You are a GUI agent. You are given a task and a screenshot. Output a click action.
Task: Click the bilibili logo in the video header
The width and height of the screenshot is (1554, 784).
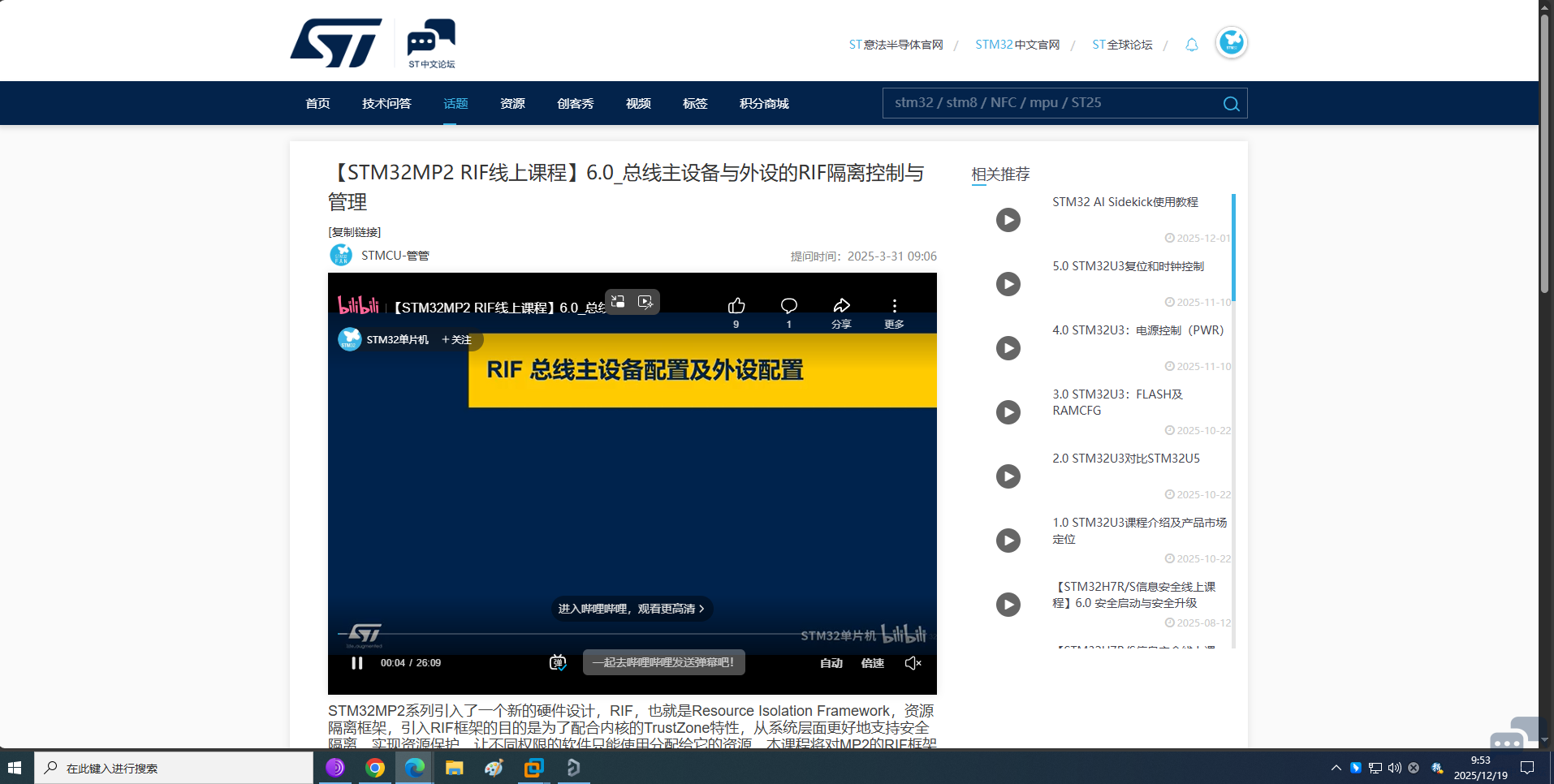(x=358, y=306)
